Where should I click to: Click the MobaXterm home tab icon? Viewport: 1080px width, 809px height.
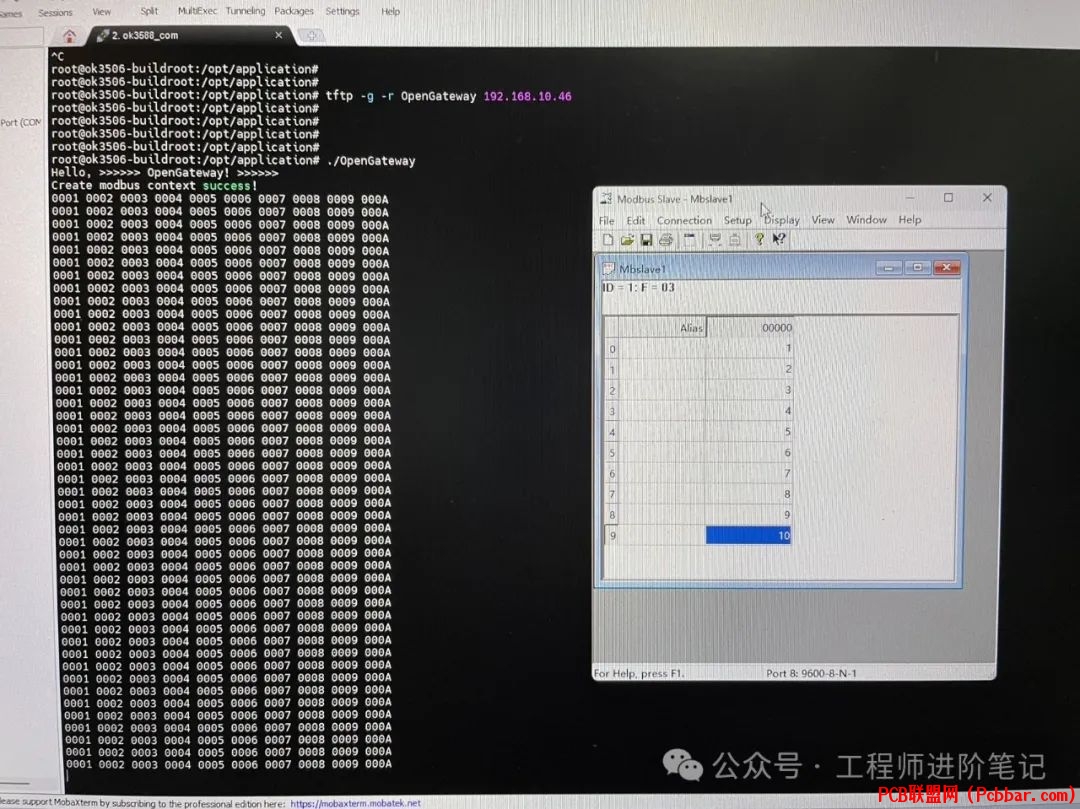[x=69, y=36]
